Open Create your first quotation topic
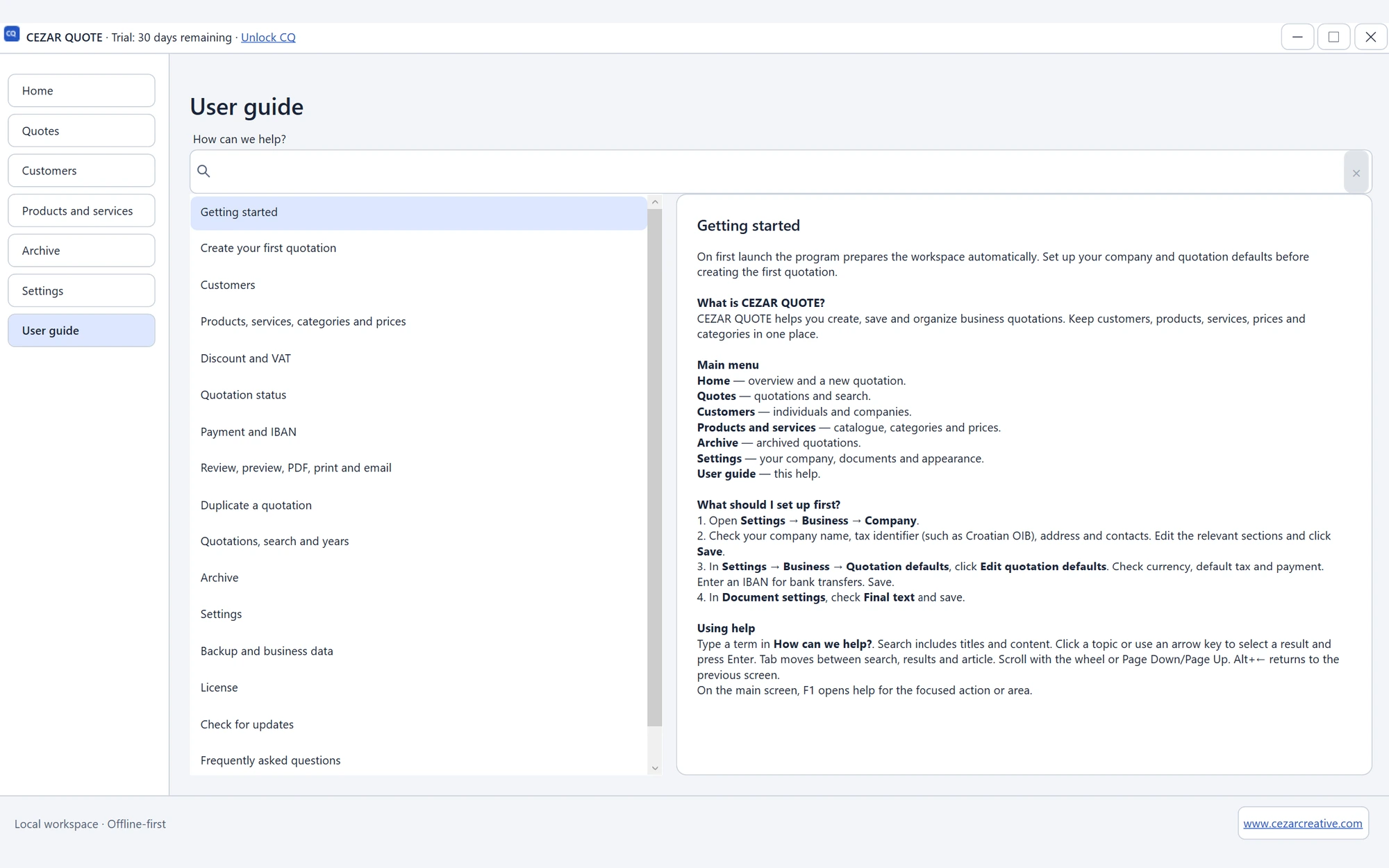 419,249
